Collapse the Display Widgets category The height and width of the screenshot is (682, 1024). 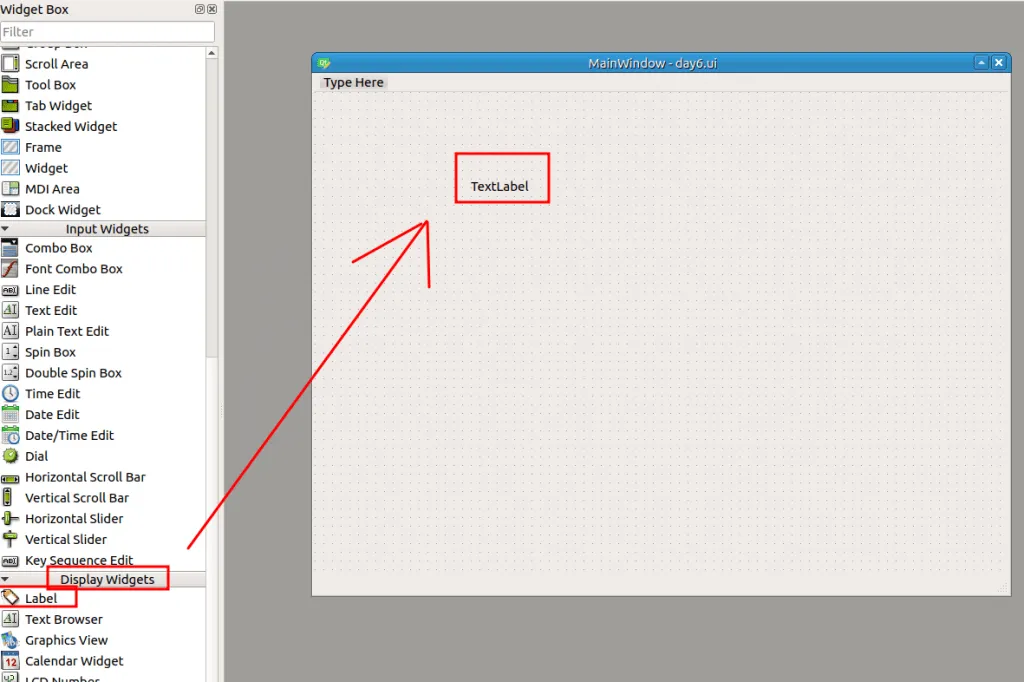coord(5,579)
